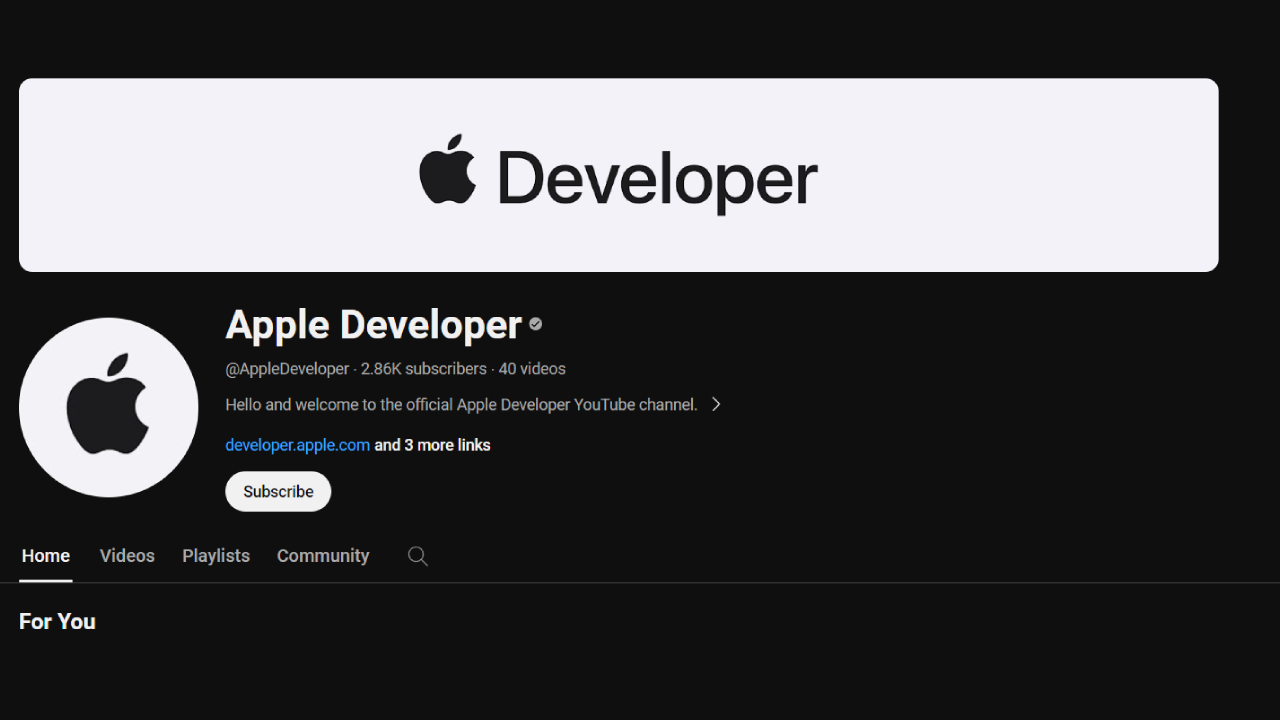Return to the Home tab
This screenshot has width=1280, height=720.
pyautogui.click(x=45, y=555)
